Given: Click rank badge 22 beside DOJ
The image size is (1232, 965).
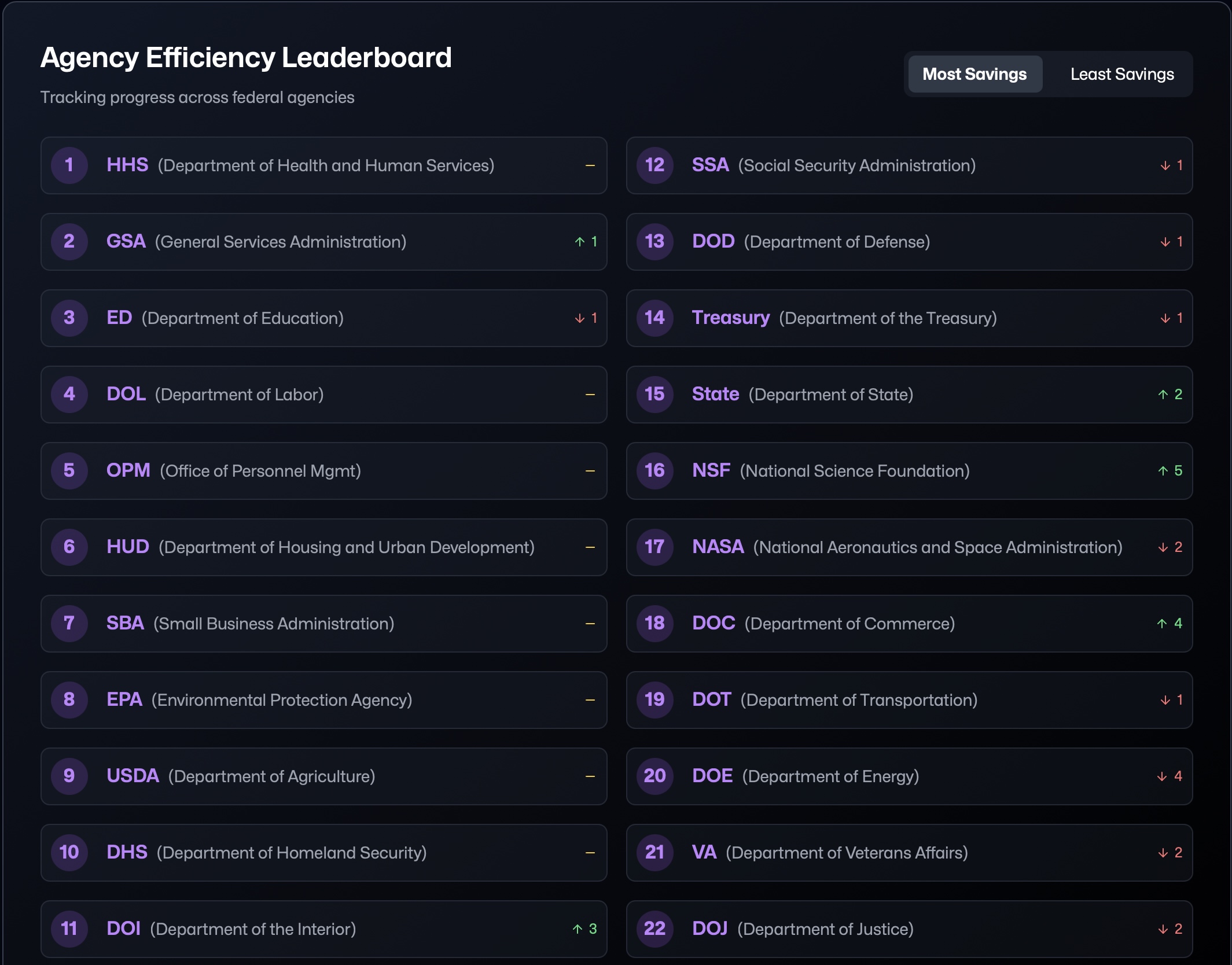Looking at the screenshot, I should click(654, 929).
